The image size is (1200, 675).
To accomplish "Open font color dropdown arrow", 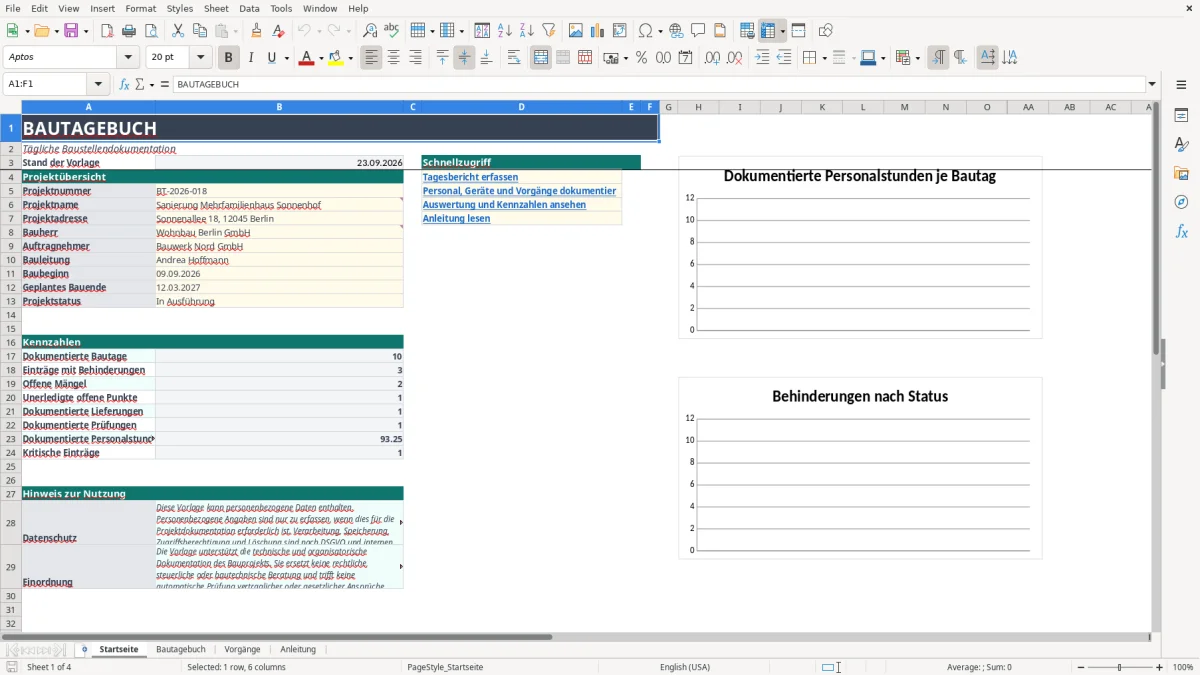I will tap(320, 58).
